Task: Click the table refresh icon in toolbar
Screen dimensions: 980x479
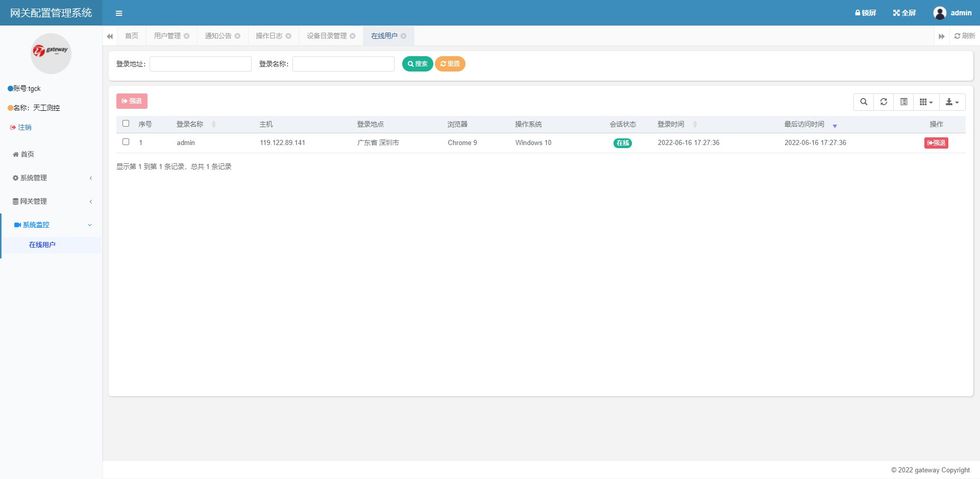Action: [883, 102]
